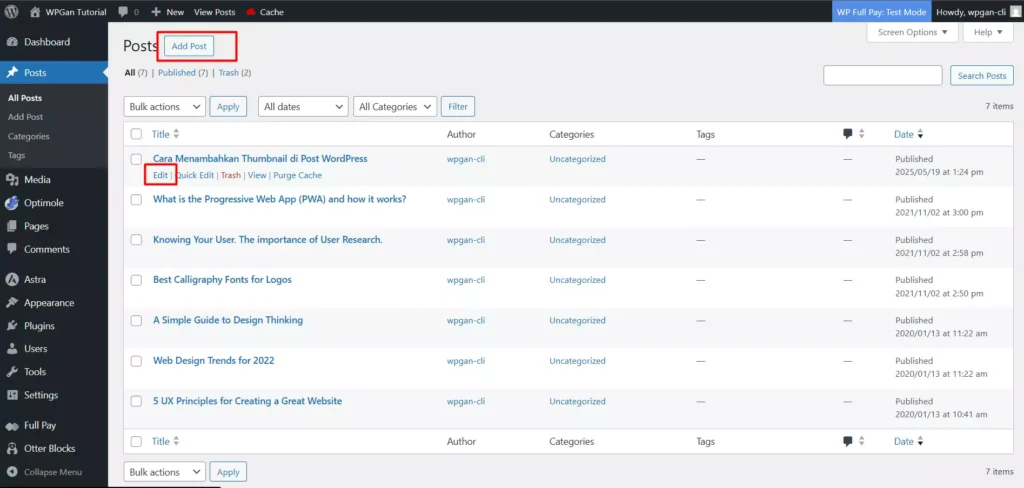Click the Collapse Menu arrow icon
The image size is (1024, 488).
tap(12, 472)
